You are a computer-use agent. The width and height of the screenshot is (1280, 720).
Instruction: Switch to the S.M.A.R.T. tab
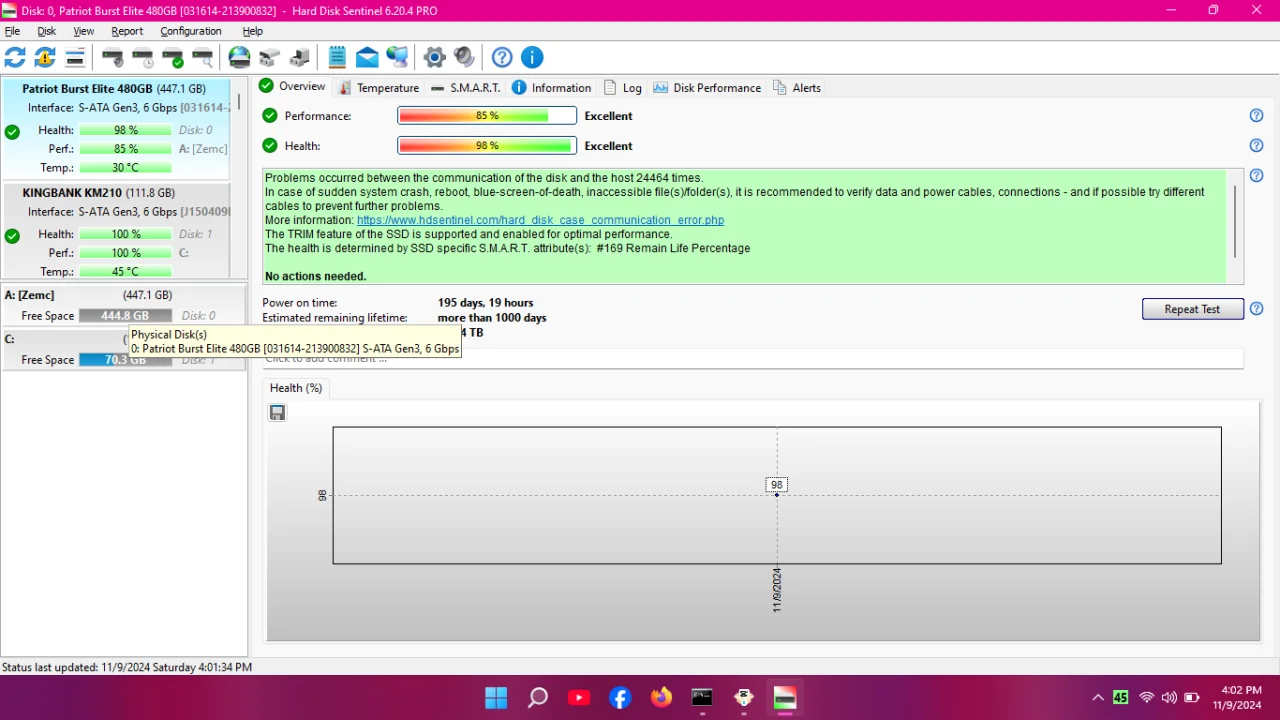465,88
